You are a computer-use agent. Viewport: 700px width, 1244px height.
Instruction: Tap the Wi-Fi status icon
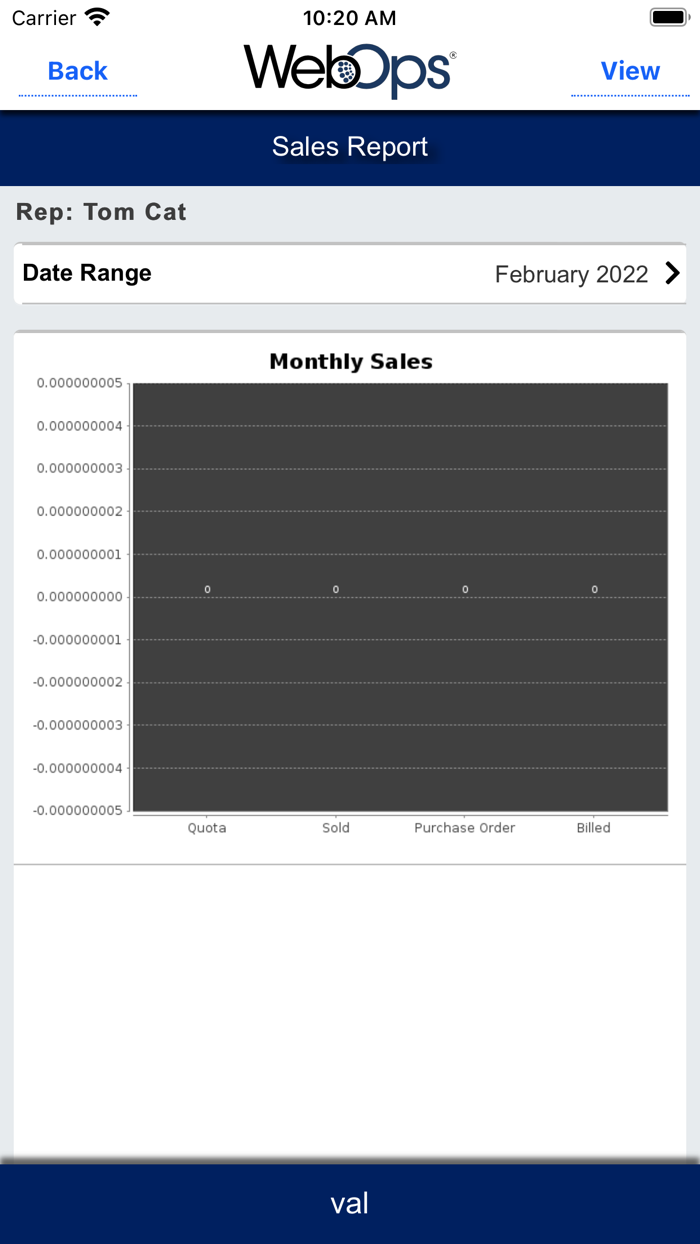click(97, 17)
